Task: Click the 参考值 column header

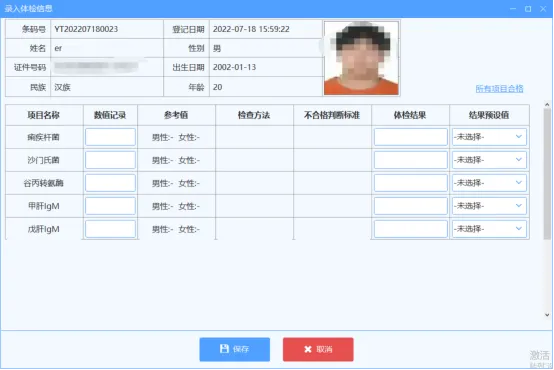Action: (176, 115)
